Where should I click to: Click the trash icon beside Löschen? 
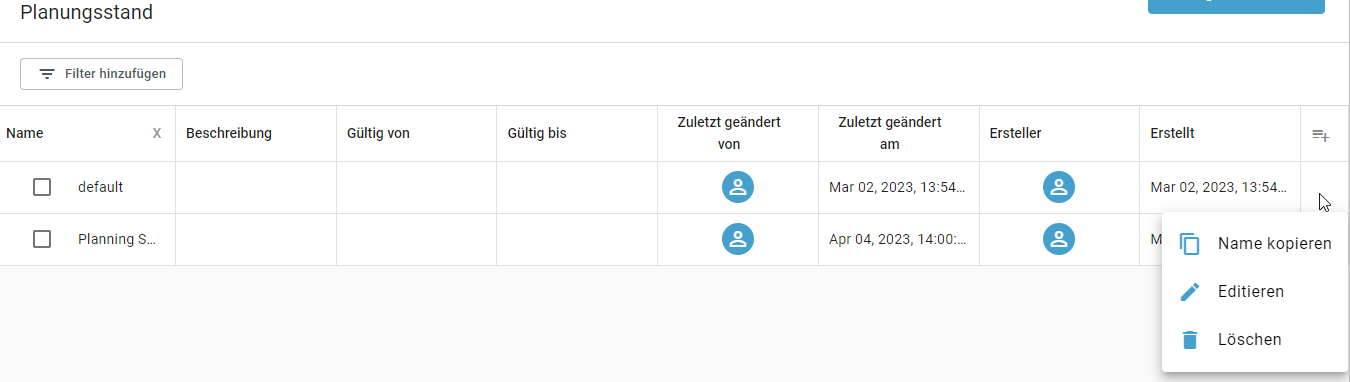[1190, 340]
